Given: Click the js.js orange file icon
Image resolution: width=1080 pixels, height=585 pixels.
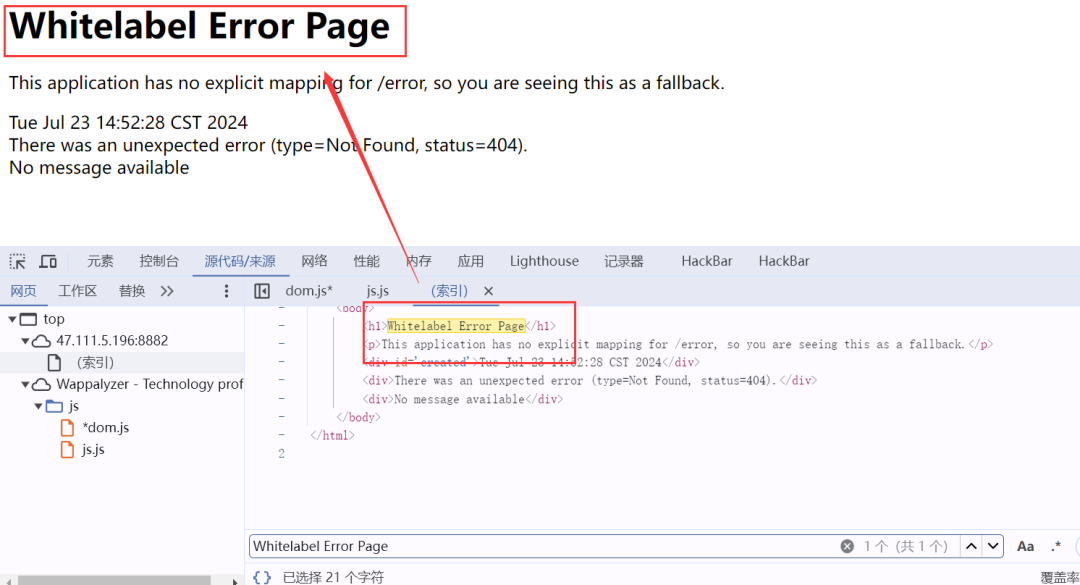Looking at the screenshot, I should click(x=68, y=450).
